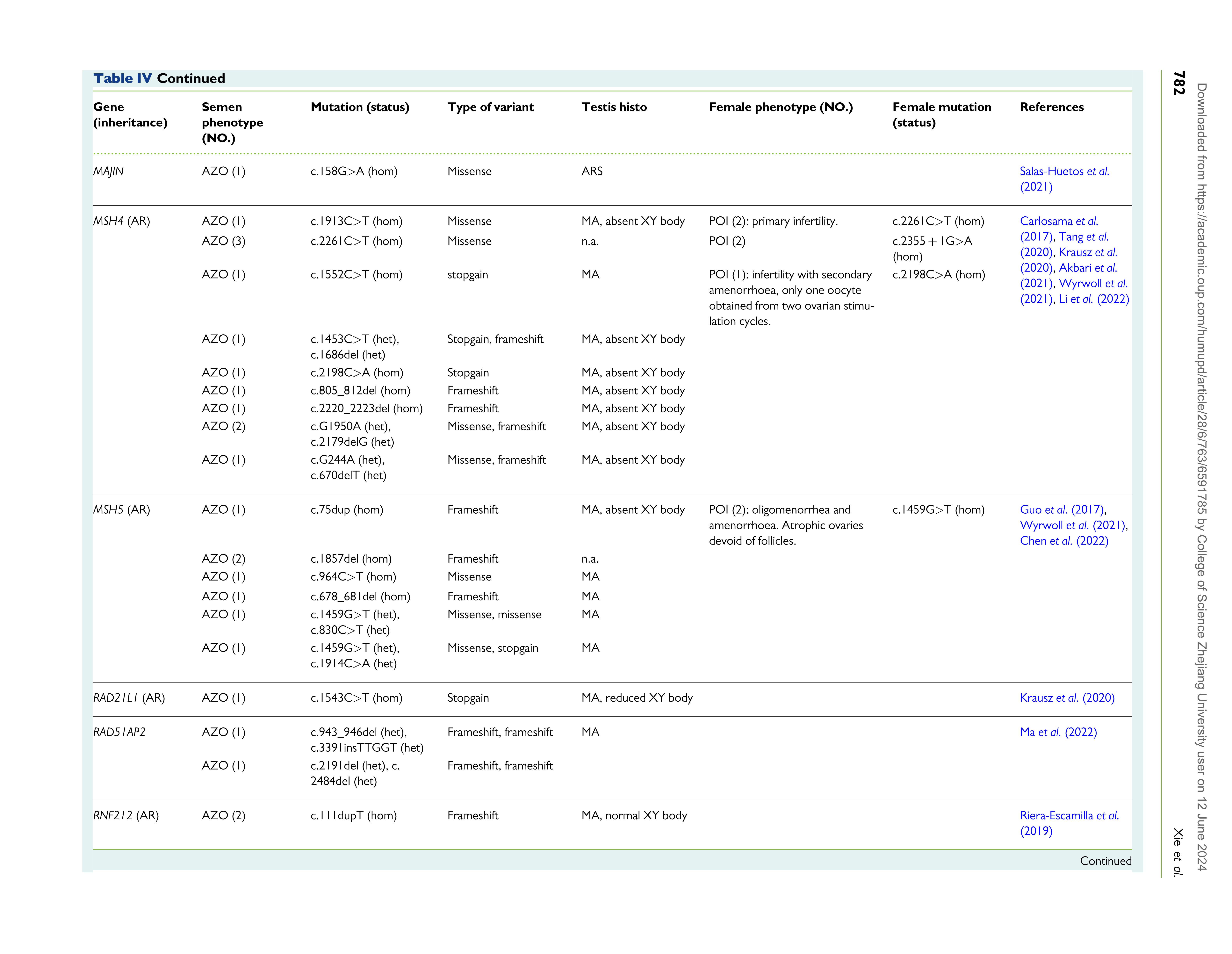Select the Mutation (status) column header
Viewport: 1232px width, 954px height.
tap(360, 107)
